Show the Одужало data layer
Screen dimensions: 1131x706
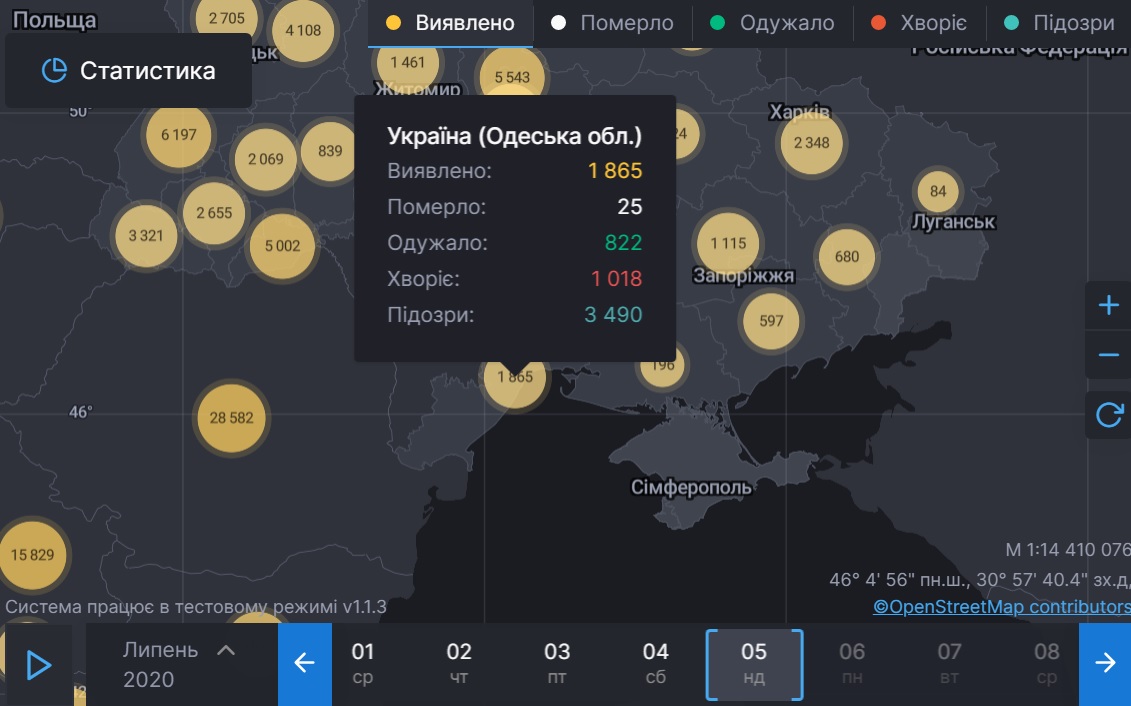click(773, 23)
